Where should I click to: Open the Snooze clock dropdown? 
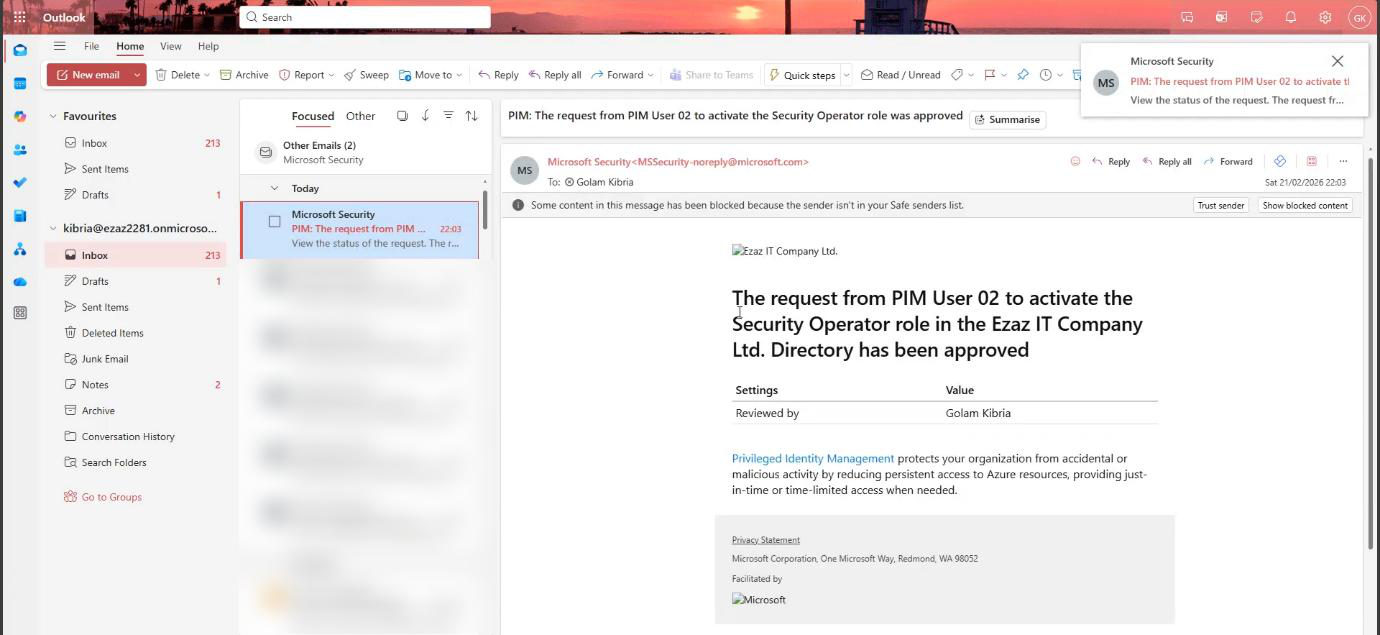click(x=1051, y=75)
